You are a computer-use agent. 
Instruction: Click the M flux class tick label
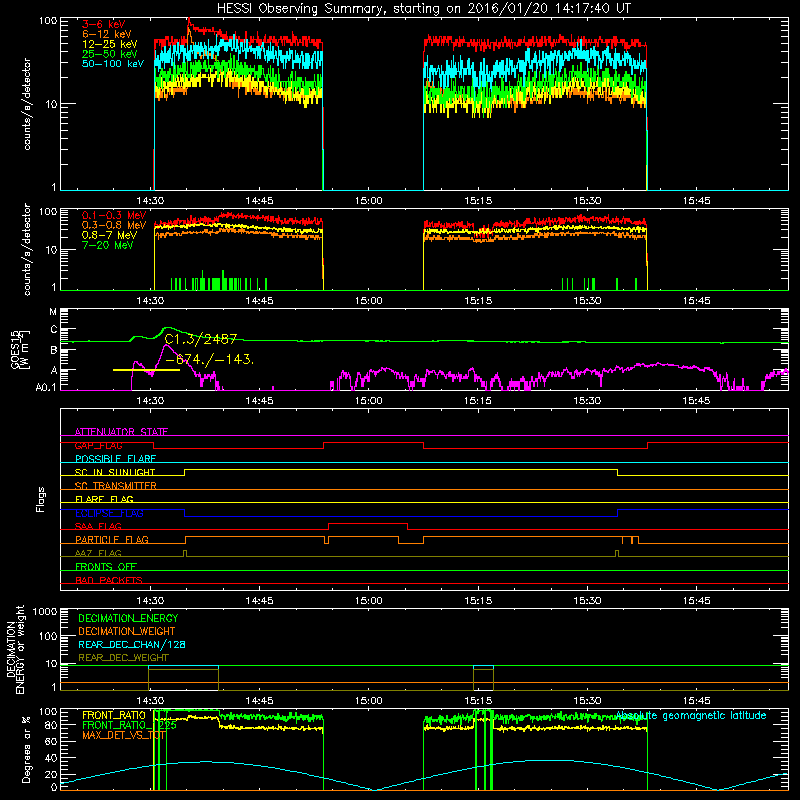click(x=53, y=312)
